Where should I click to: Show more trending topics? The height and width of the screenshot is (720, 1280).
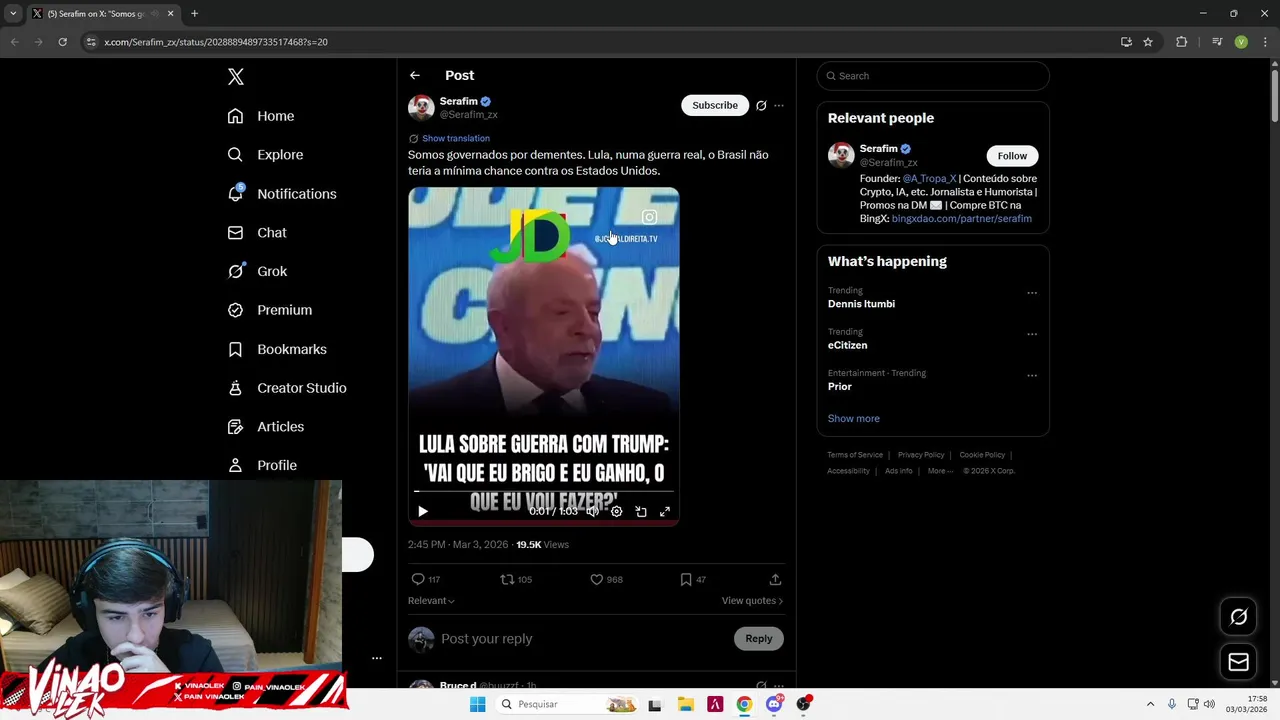point(853,419)
